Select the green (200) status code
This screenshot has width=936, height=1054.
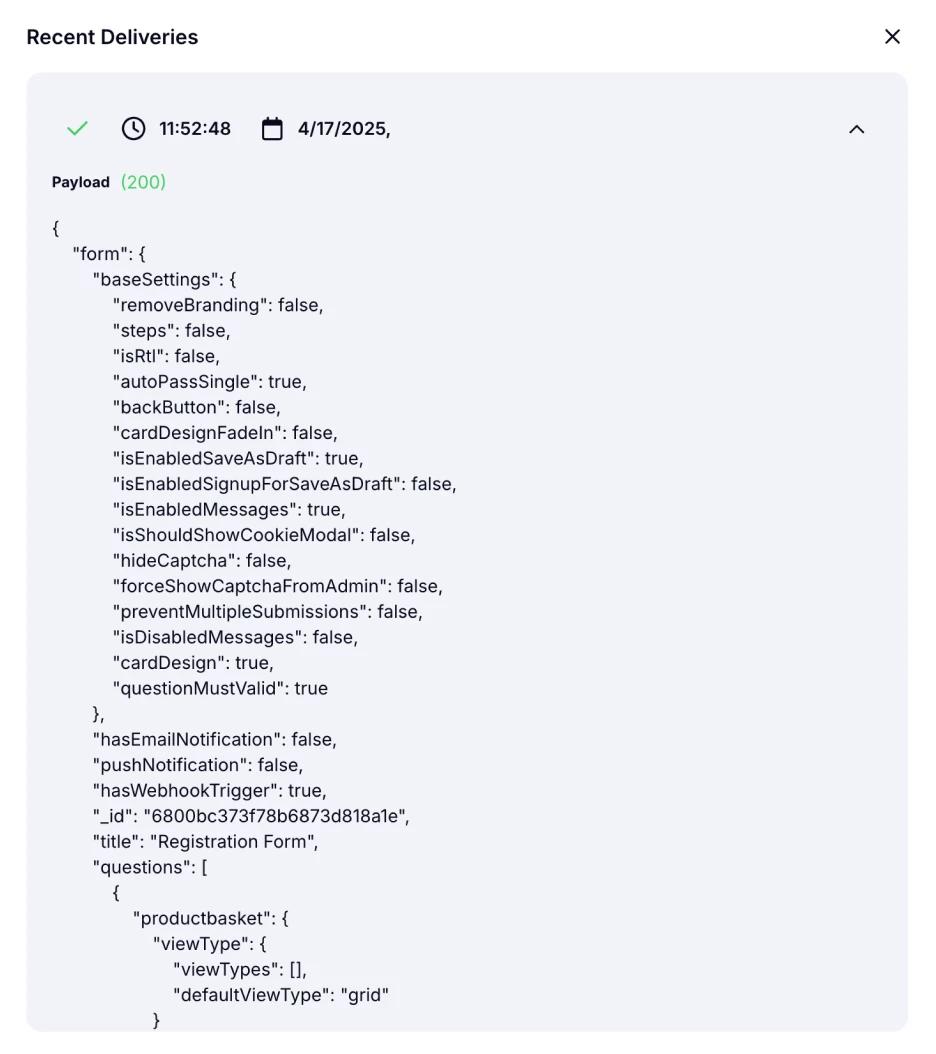(x=143, y=182)
